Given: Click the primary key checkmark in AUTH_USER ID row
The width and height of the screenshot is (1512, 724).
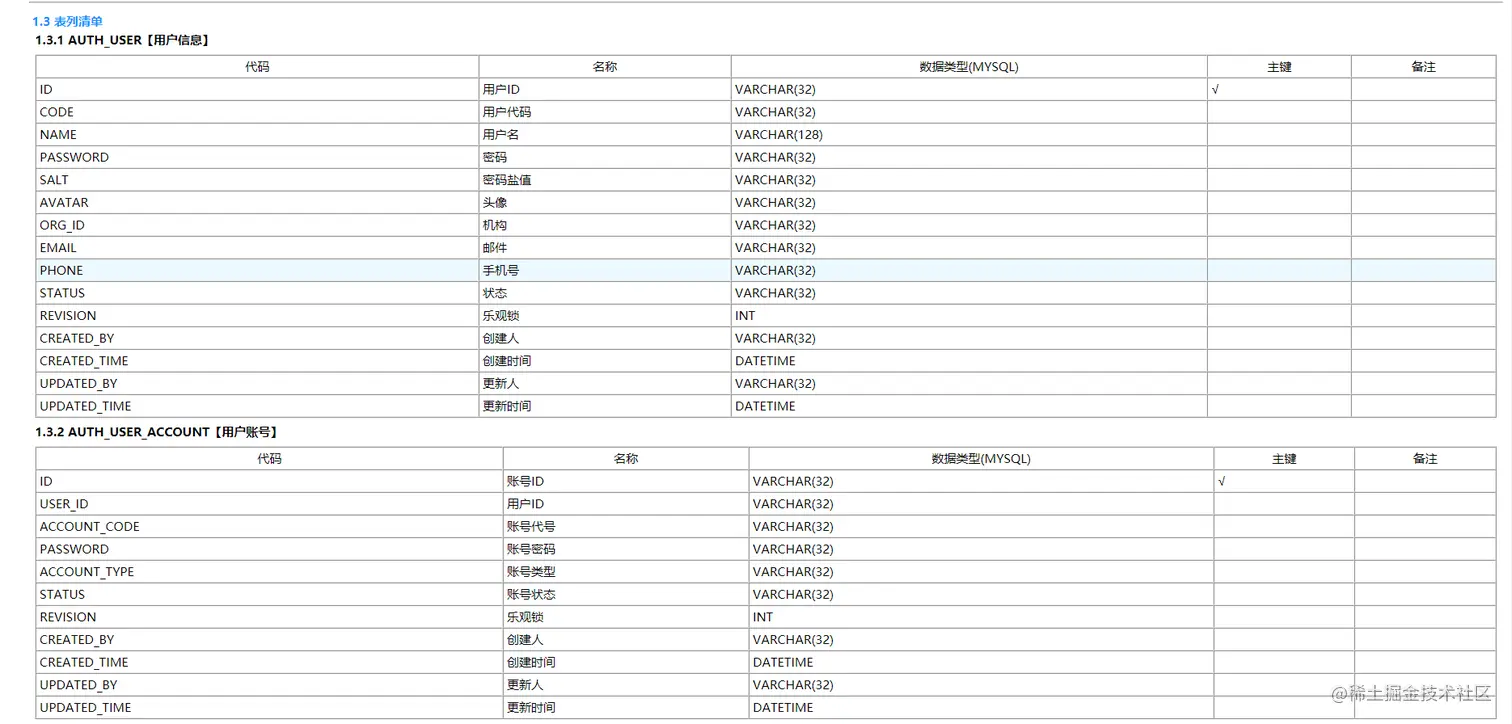Looking at the screenshot, I should (1215, 90).
